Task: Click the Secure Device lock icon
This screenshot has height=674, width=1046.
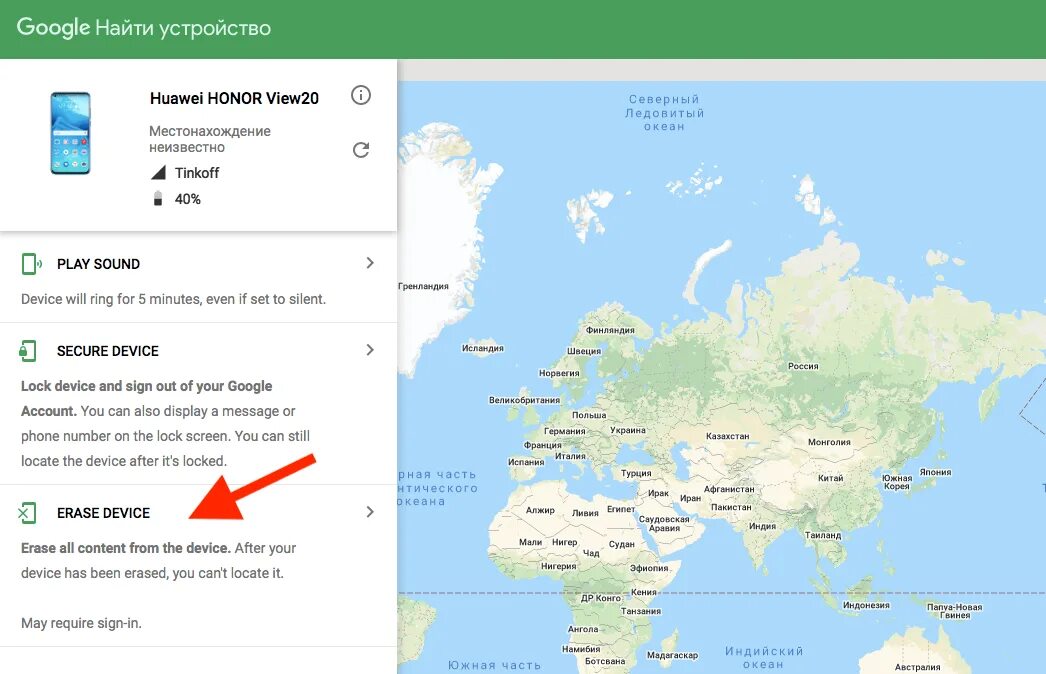Action: coord(28,351)
